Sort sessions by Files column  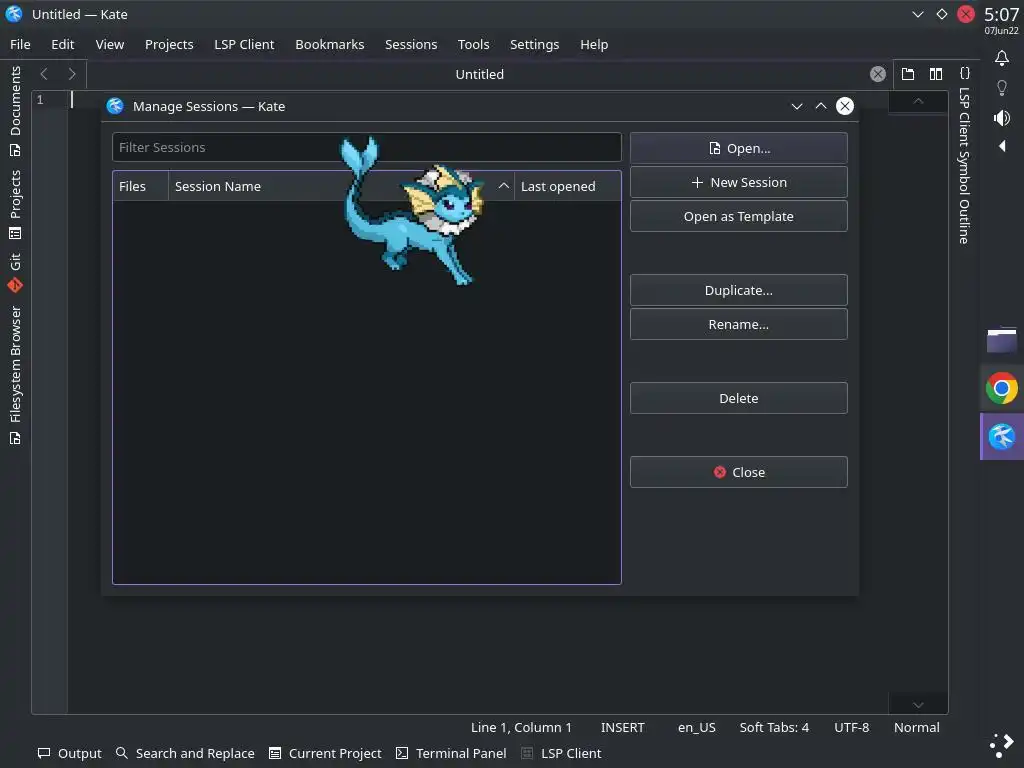pyautogui.click(x=140, y=186)
